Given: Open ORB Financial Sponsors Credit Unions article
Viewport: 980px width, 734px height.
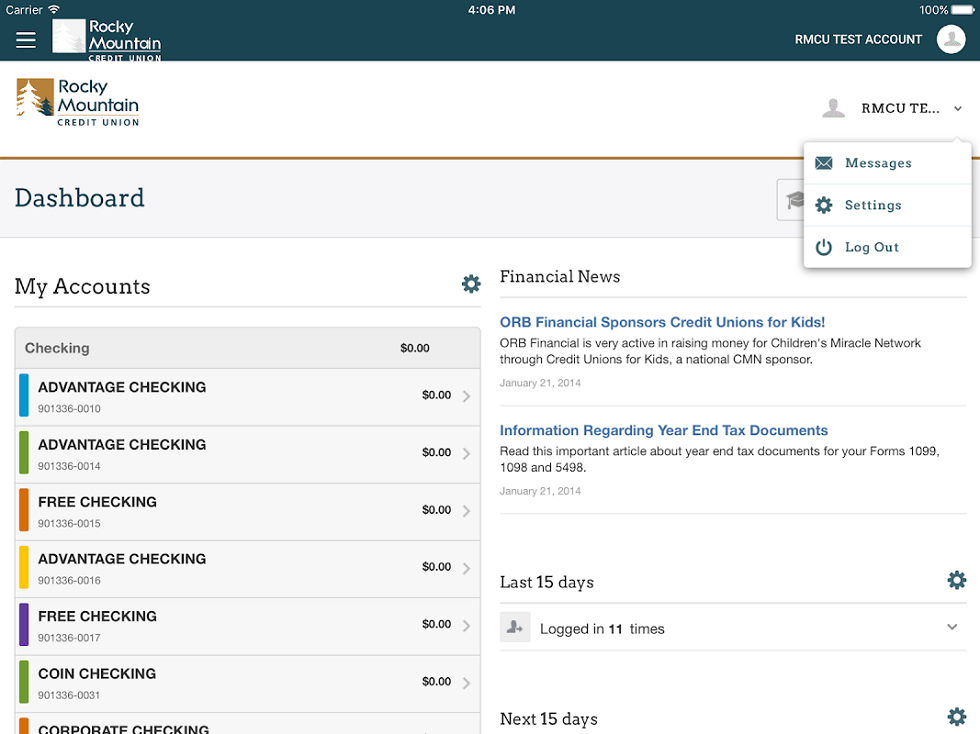Looking at the screenshot, I should (662, 322).
